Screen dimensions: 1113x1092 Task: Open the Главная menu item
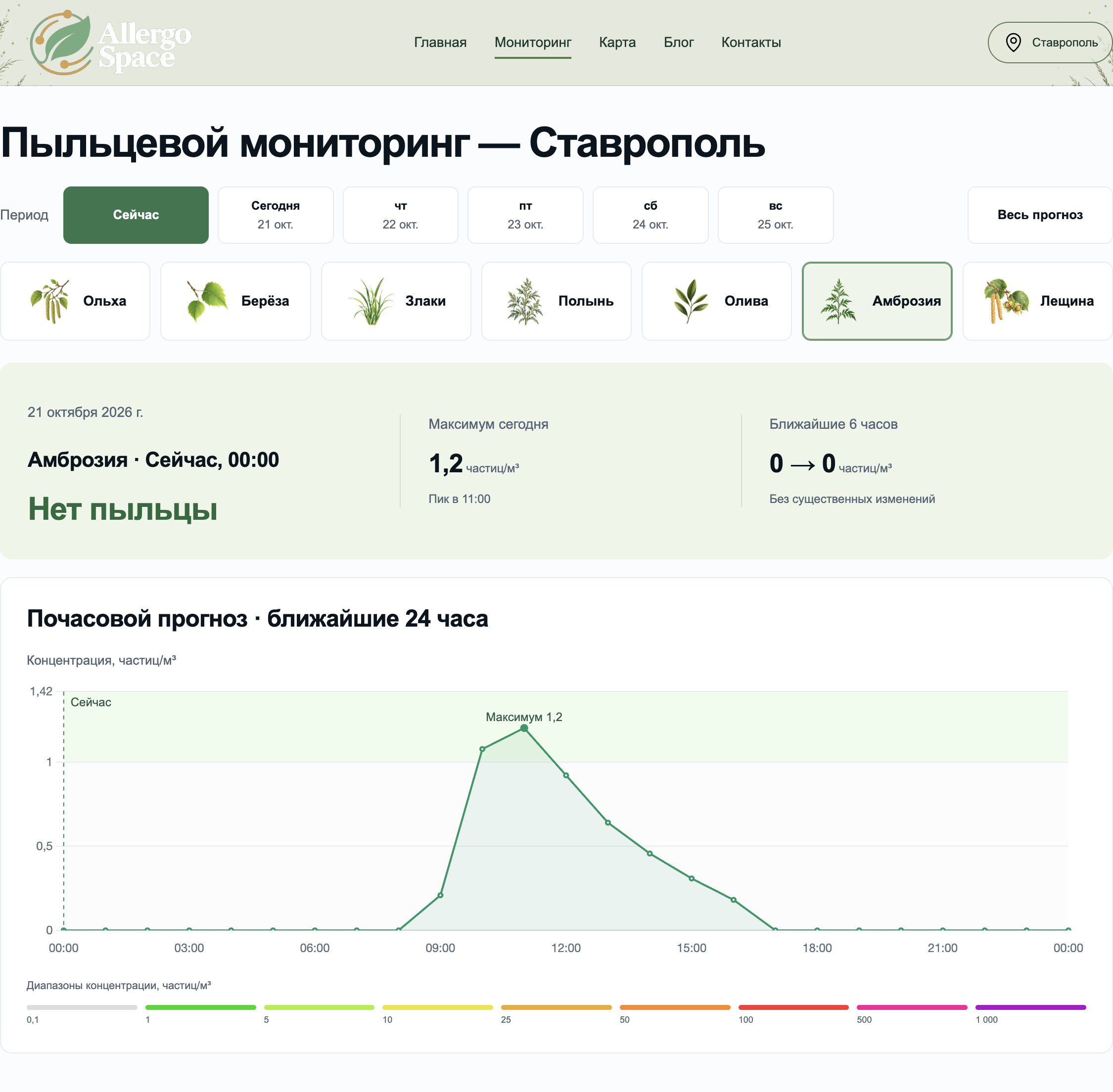click(440, 43)
